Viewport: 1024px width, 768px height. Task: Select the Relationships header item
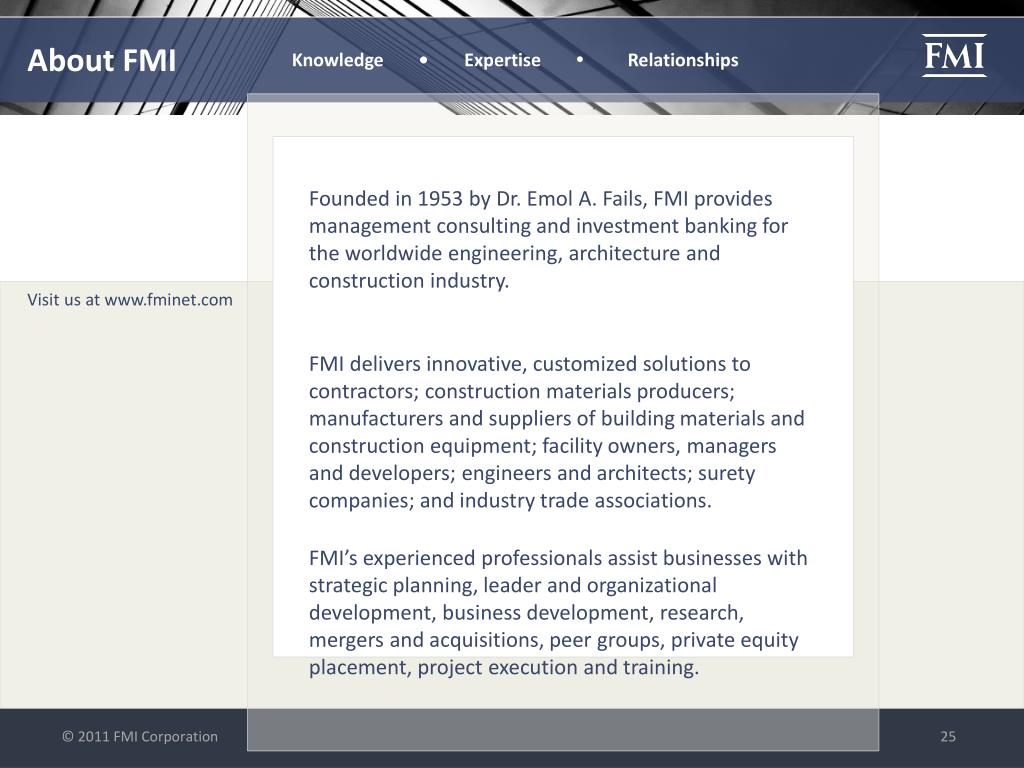(x=683, y=60)
